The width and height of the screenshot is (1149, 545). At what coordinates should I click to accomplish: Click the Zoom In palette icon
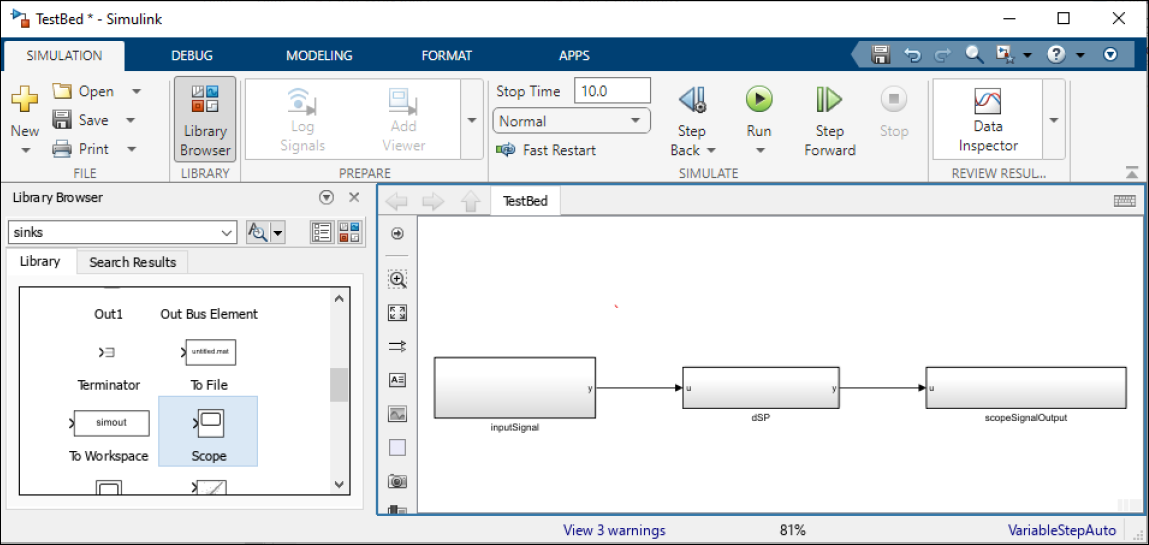click(x=397, y=280)
